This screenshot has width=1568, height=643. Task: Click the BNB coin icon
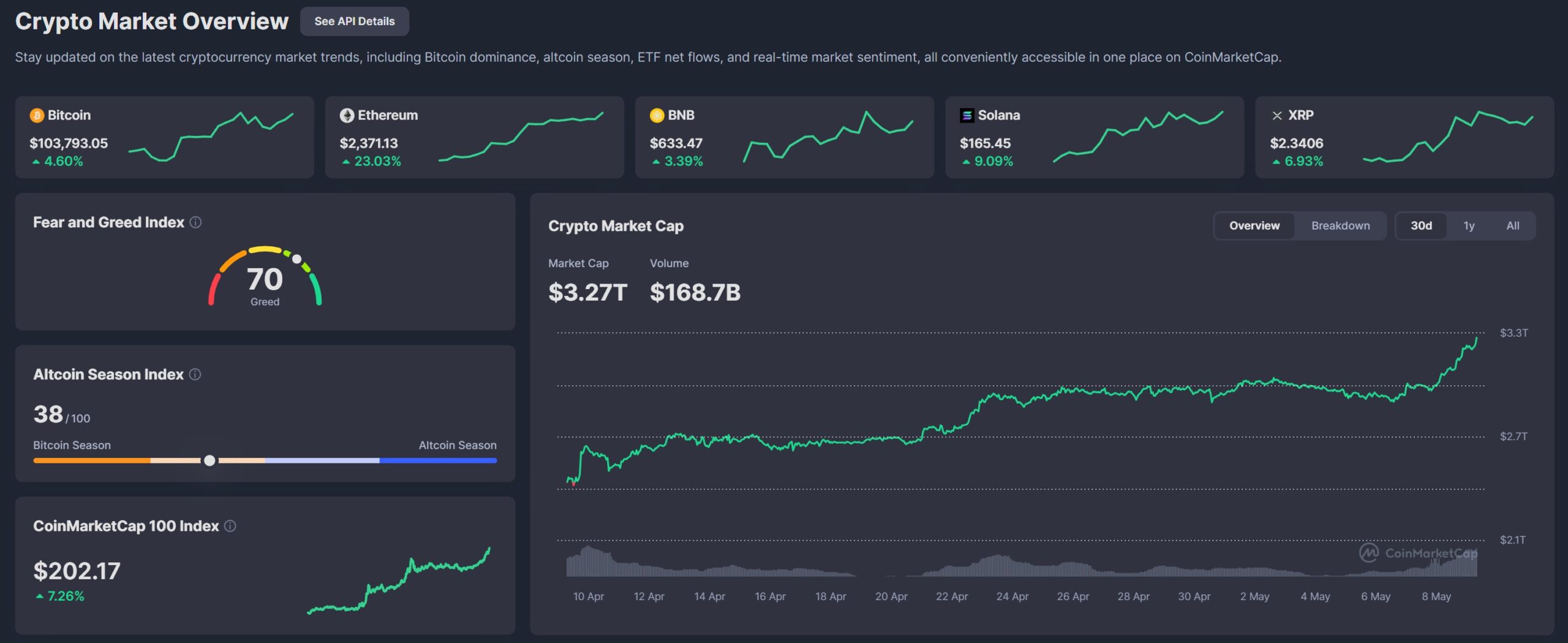pyautogui.click(x=657, y=115)
